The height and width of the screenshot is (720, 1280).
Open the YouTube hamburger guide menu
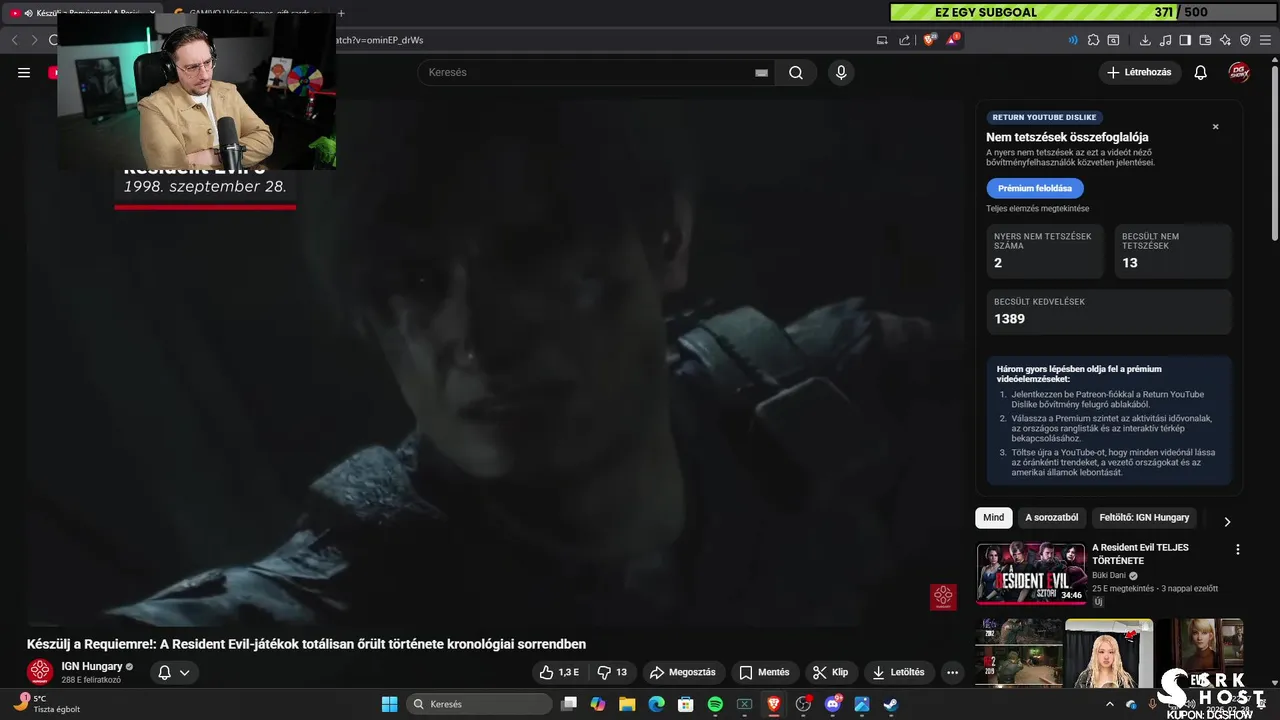click(x=24, y=72)
